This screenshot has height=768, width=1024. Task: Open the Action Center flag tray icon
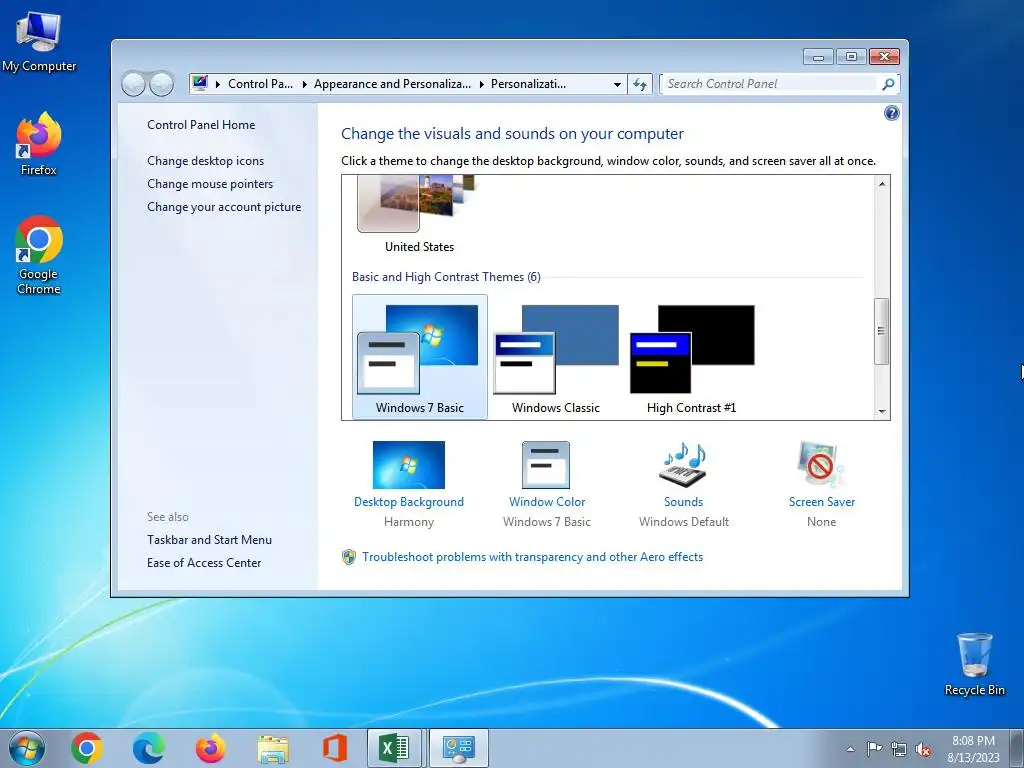pos(874,749)
